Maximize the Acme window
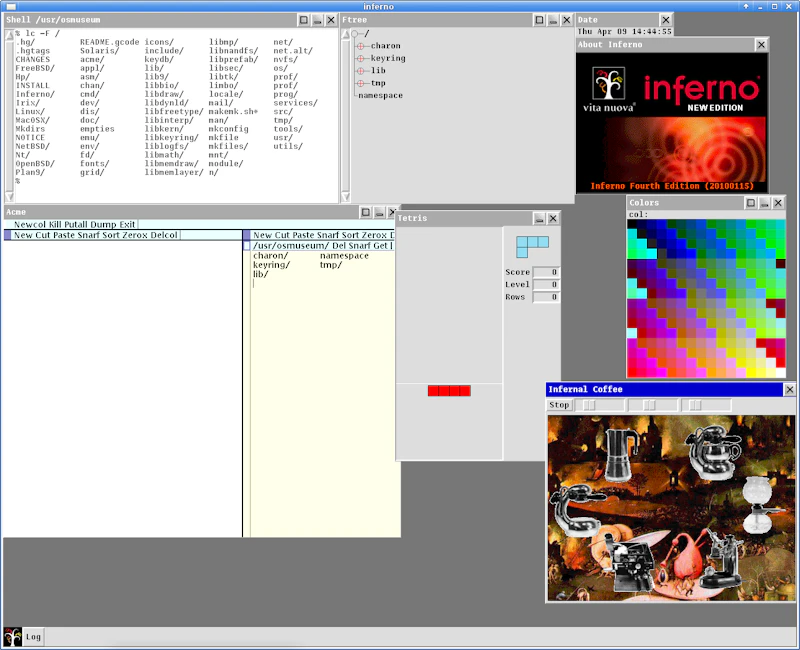Viewport: 800px width, 650px height. pyautogui.click(x=365, y=212)
